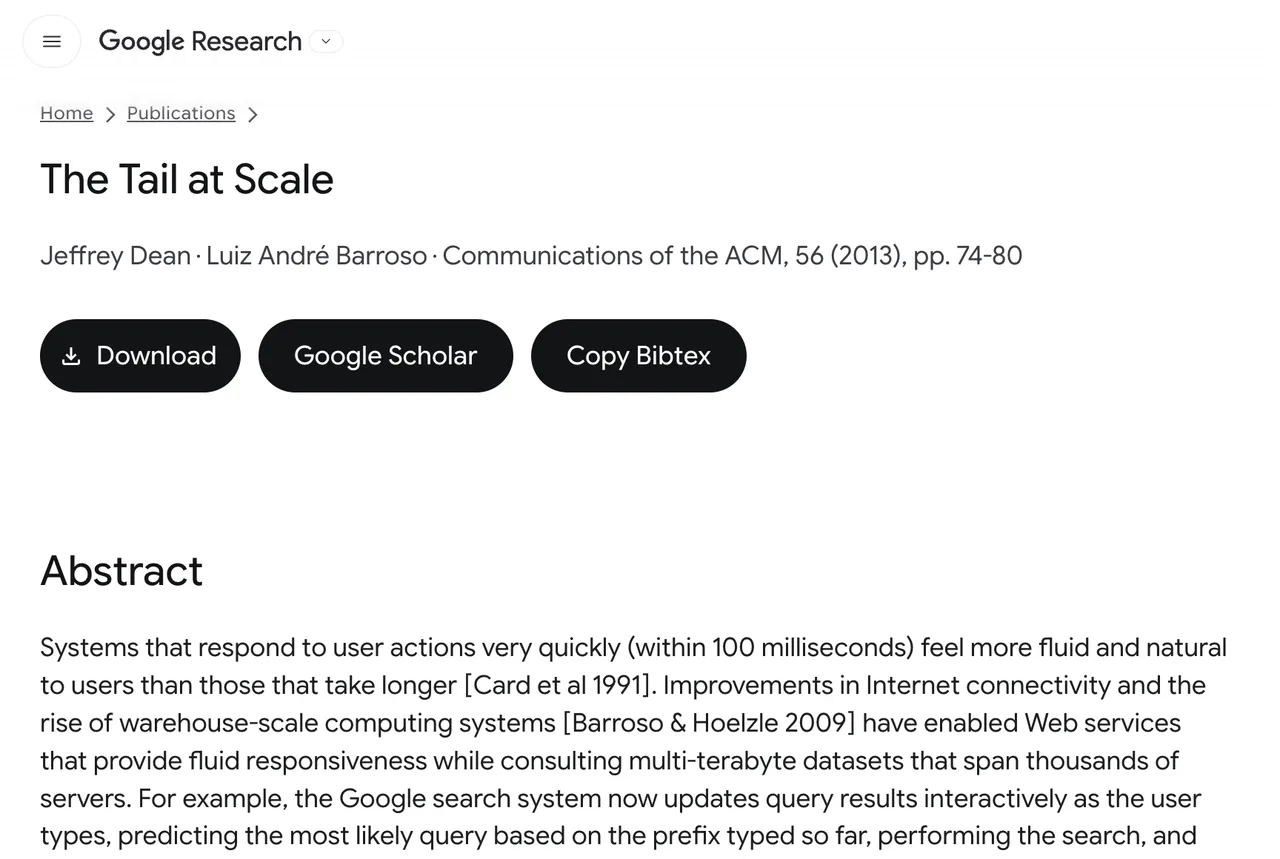Open the Publications breadcrumb link
The width and height of the screenshot is (1280, 859).
181,113
